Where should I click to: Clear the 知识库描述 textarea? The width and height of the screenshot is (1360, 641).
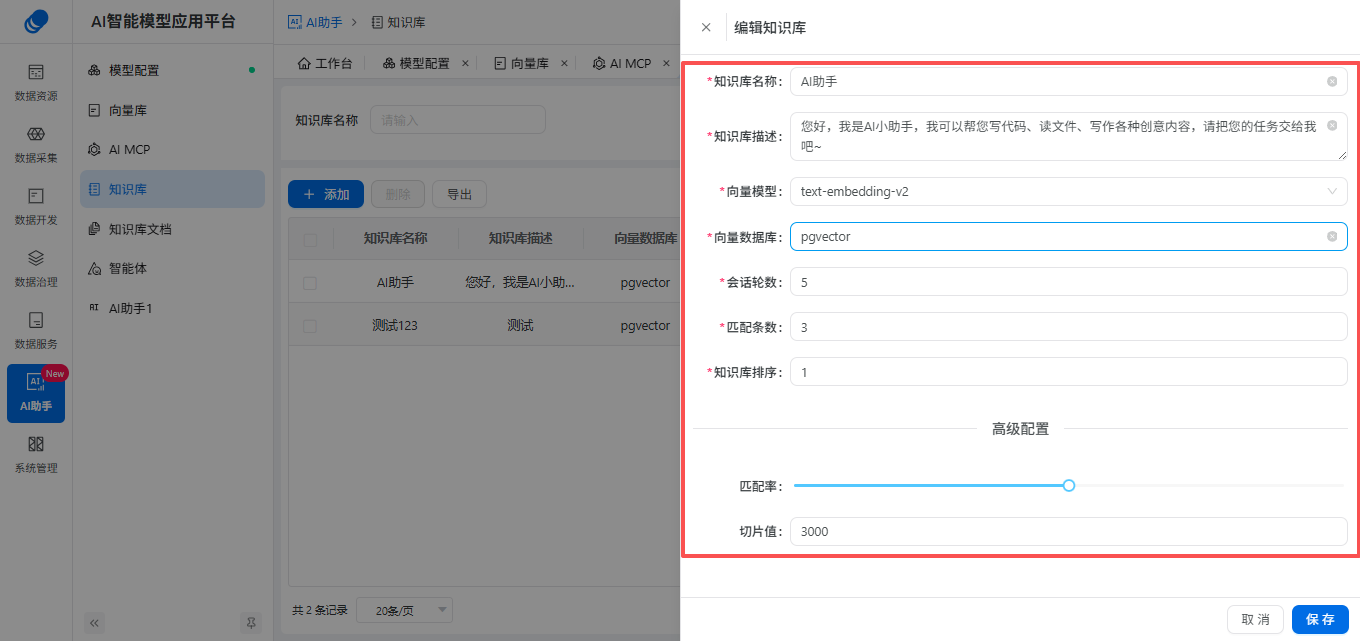point(1332,125)
